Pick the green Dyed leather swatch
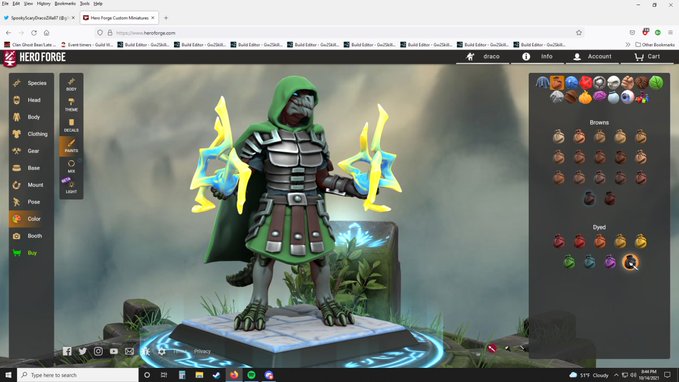This screenshot has width=679, height=382. [569, 262]
